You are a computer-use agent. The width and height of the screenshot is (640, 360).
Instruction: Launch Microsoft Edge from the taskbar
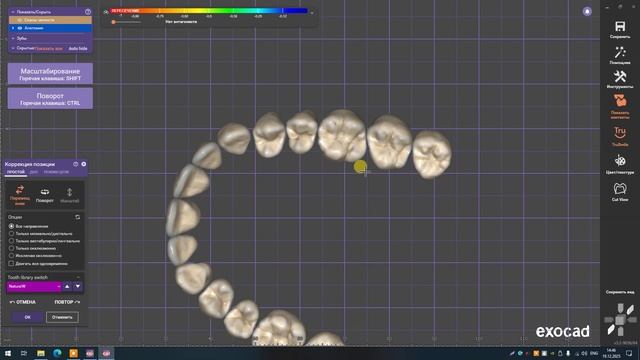click(57, 353)
